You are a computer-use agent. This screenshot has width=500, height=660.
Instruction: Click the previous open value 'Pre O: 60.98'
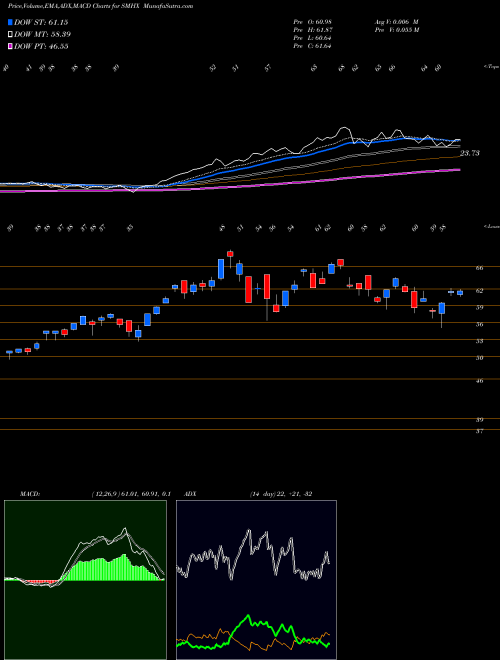[312, 22]
